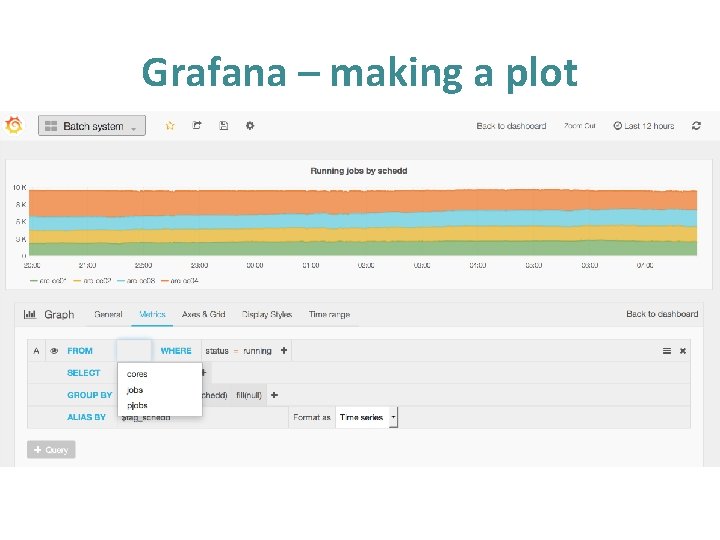
Task: Click the Graph panel type icon
Action: coord(30,315)
